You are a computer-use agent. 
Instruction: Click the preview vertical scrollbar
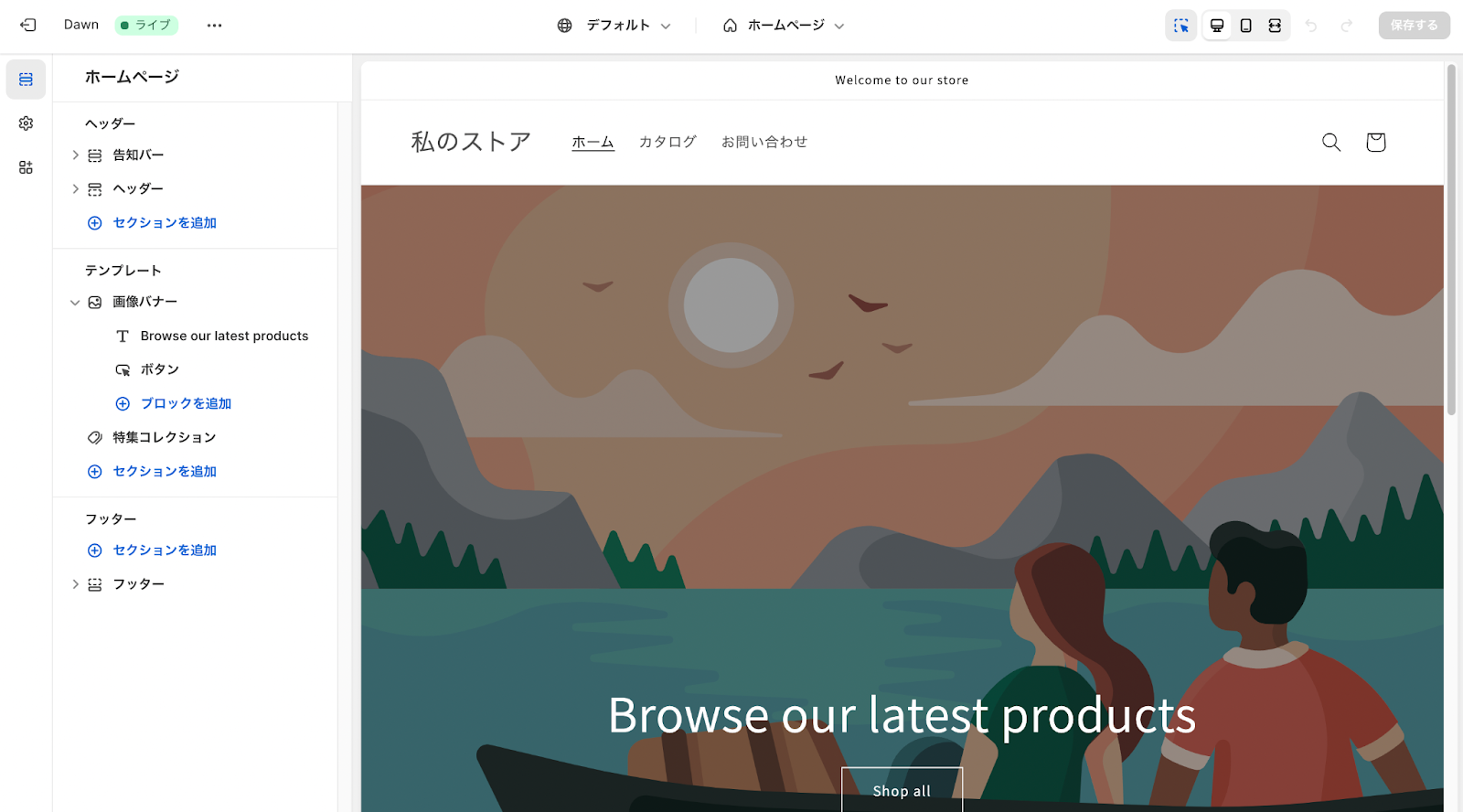(1451, 240)
